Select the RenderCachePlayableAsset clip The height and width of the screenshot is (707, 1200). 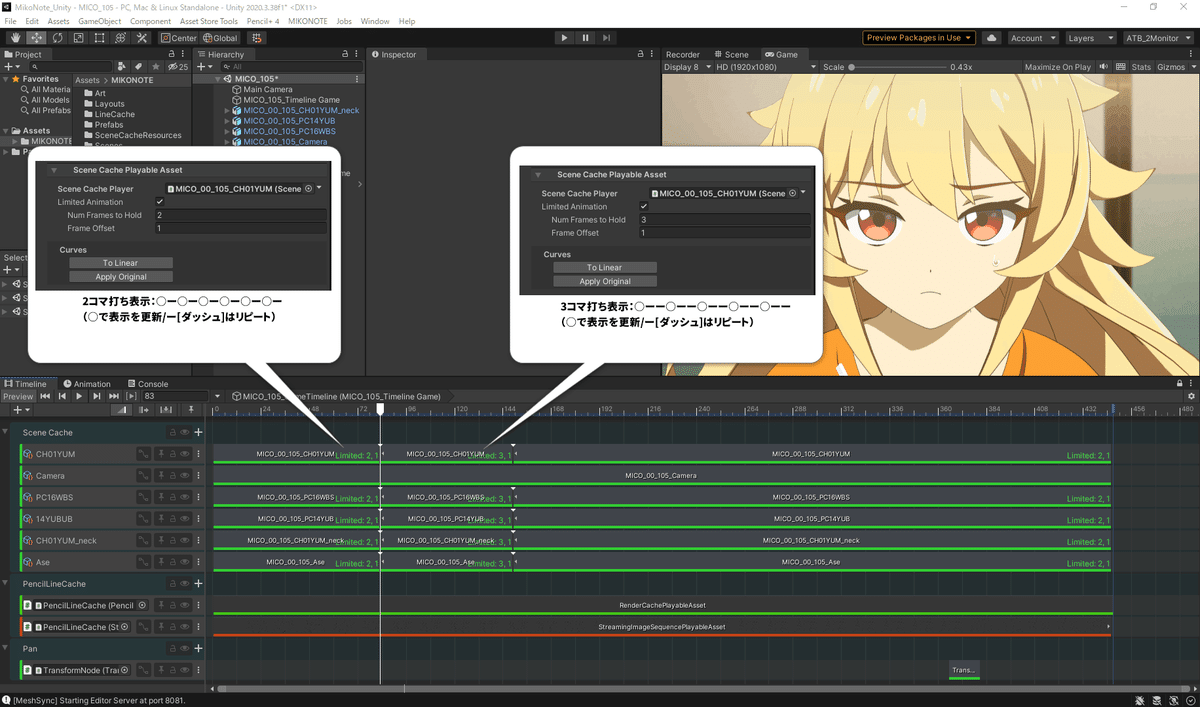tap(662, 606)
